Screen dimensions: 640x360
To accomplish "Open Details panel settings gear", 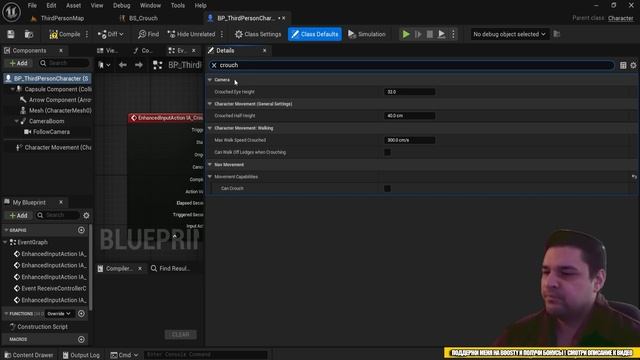I will 633,65.
